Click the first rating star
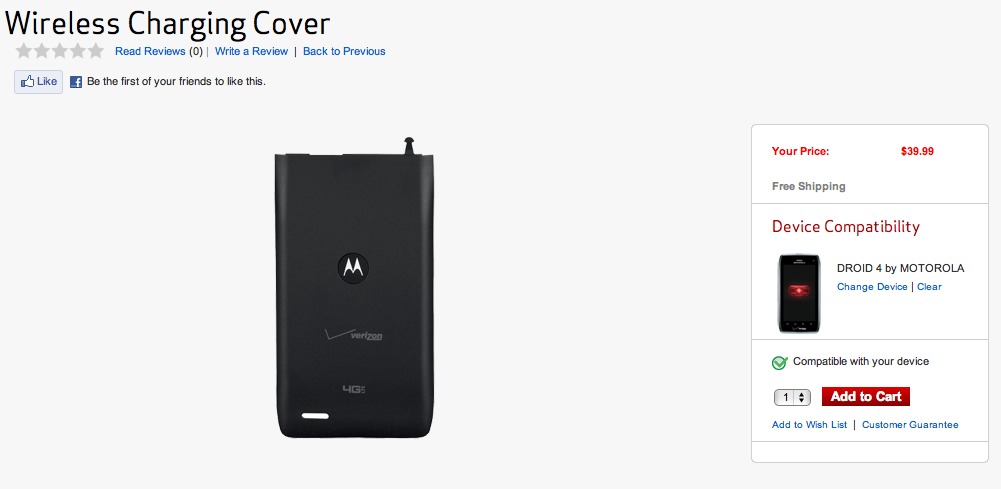This screenshot has height=489, width=1001. (24, 51)
